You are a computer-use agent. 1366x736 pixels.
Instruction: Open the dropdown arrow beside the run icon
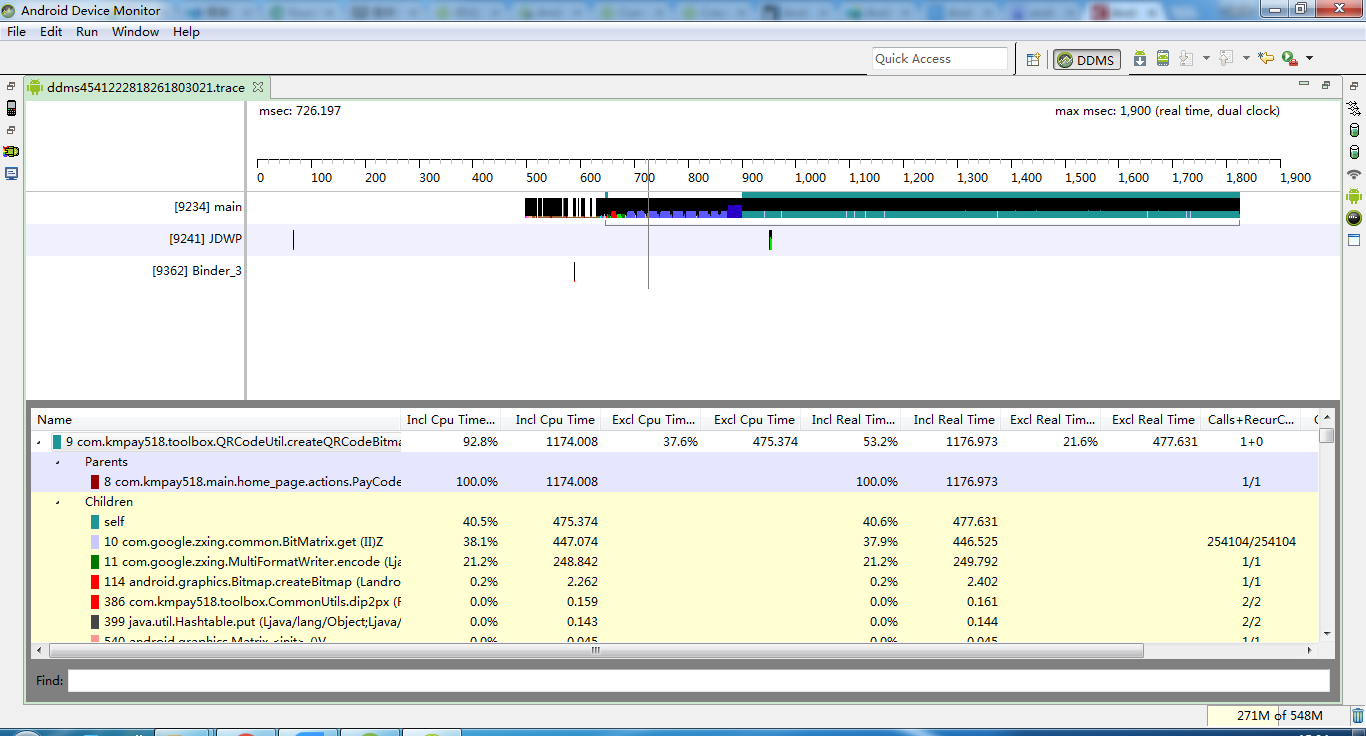click(x=1309, y=59)
